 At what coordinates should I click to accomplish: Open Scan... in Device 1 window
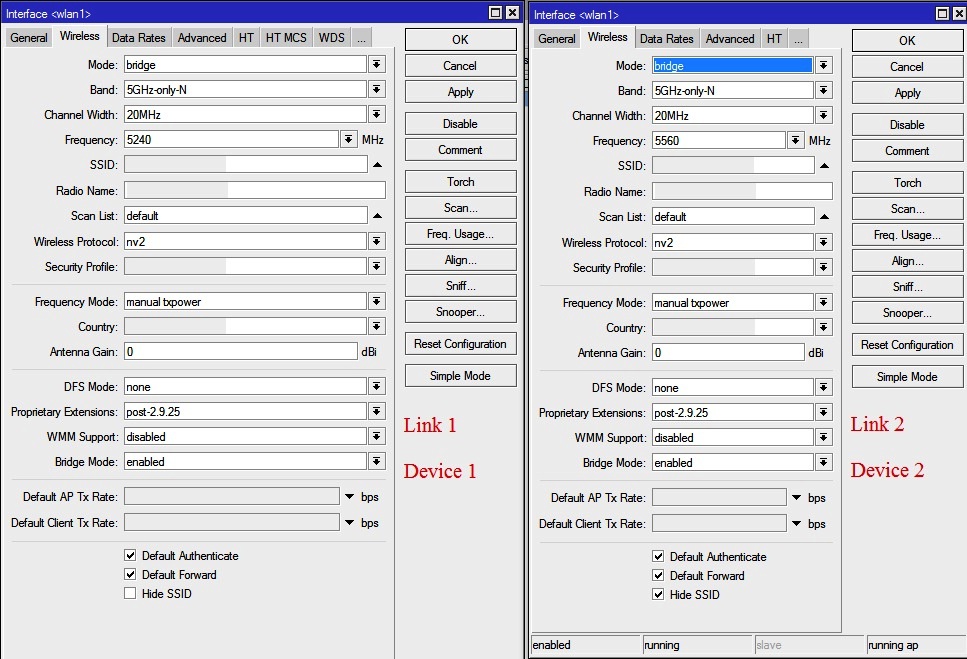[460, 208]
